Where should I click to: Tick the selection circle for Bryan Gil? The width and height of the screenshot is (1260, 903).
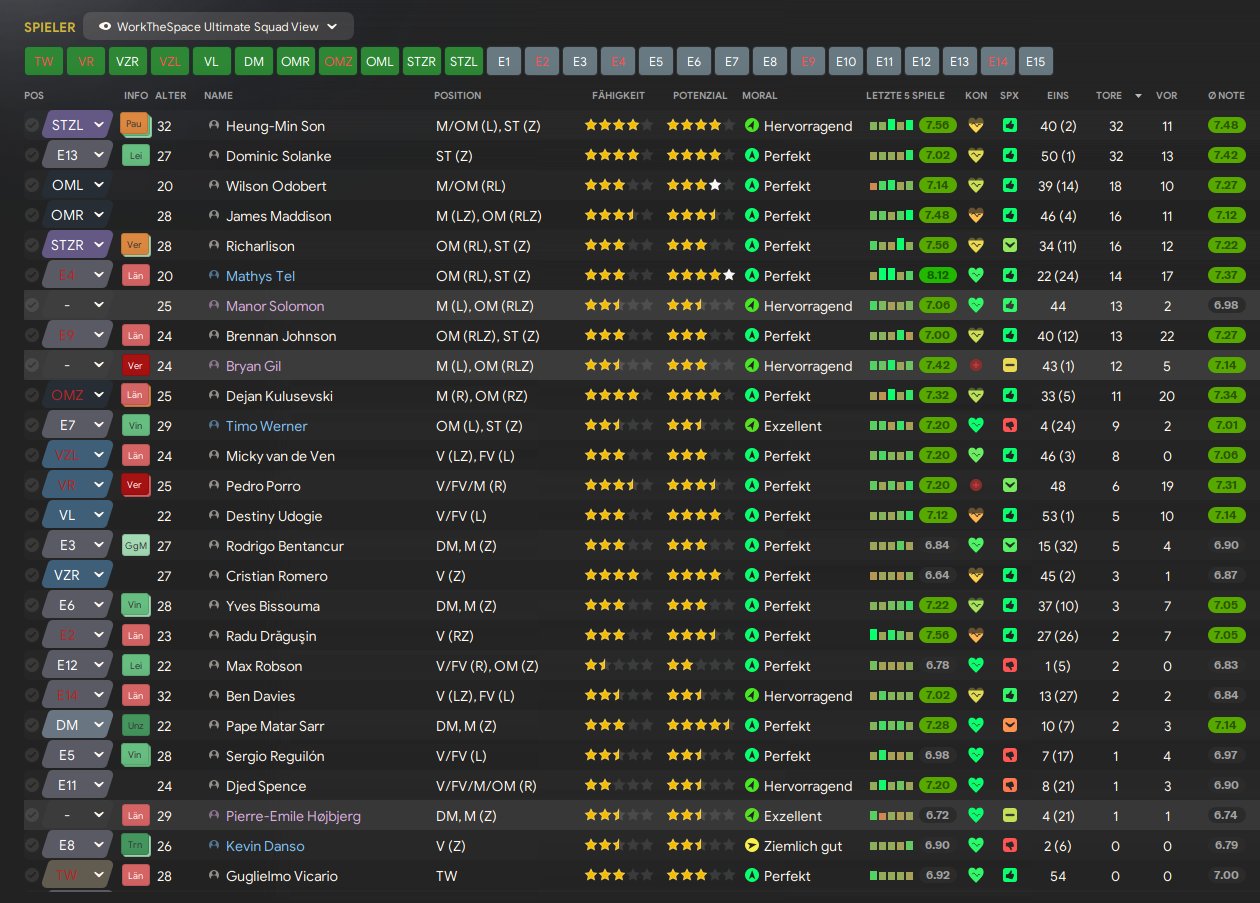pyautogui.click(x=32, y=366)
